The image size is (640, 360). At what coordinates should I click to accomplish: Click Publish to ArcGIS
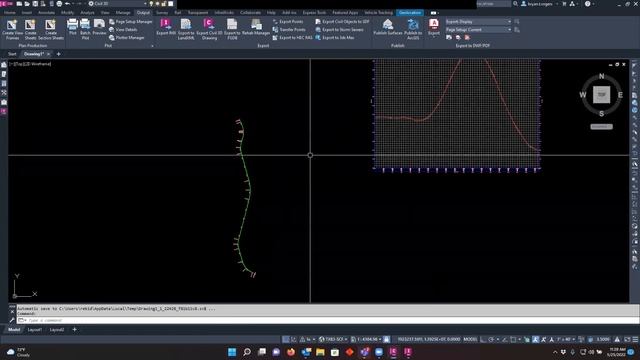tap(413, 29)
